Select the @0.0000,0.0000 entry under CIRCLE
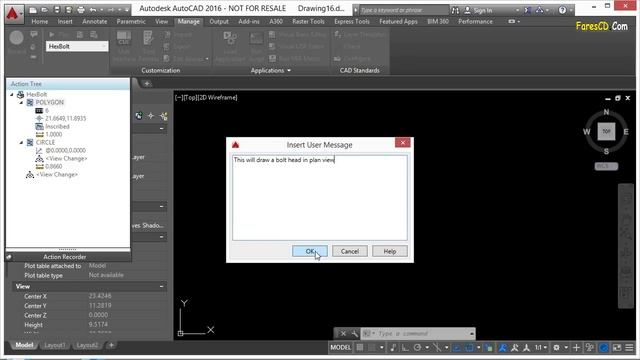Viewport: 640px width, 360px height. tap(65, 151)
